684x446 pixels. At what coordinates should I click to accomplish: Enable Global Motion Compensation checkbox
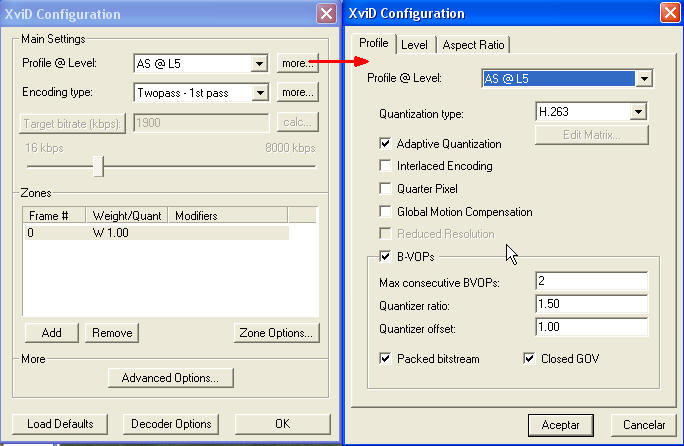point(385,211)
